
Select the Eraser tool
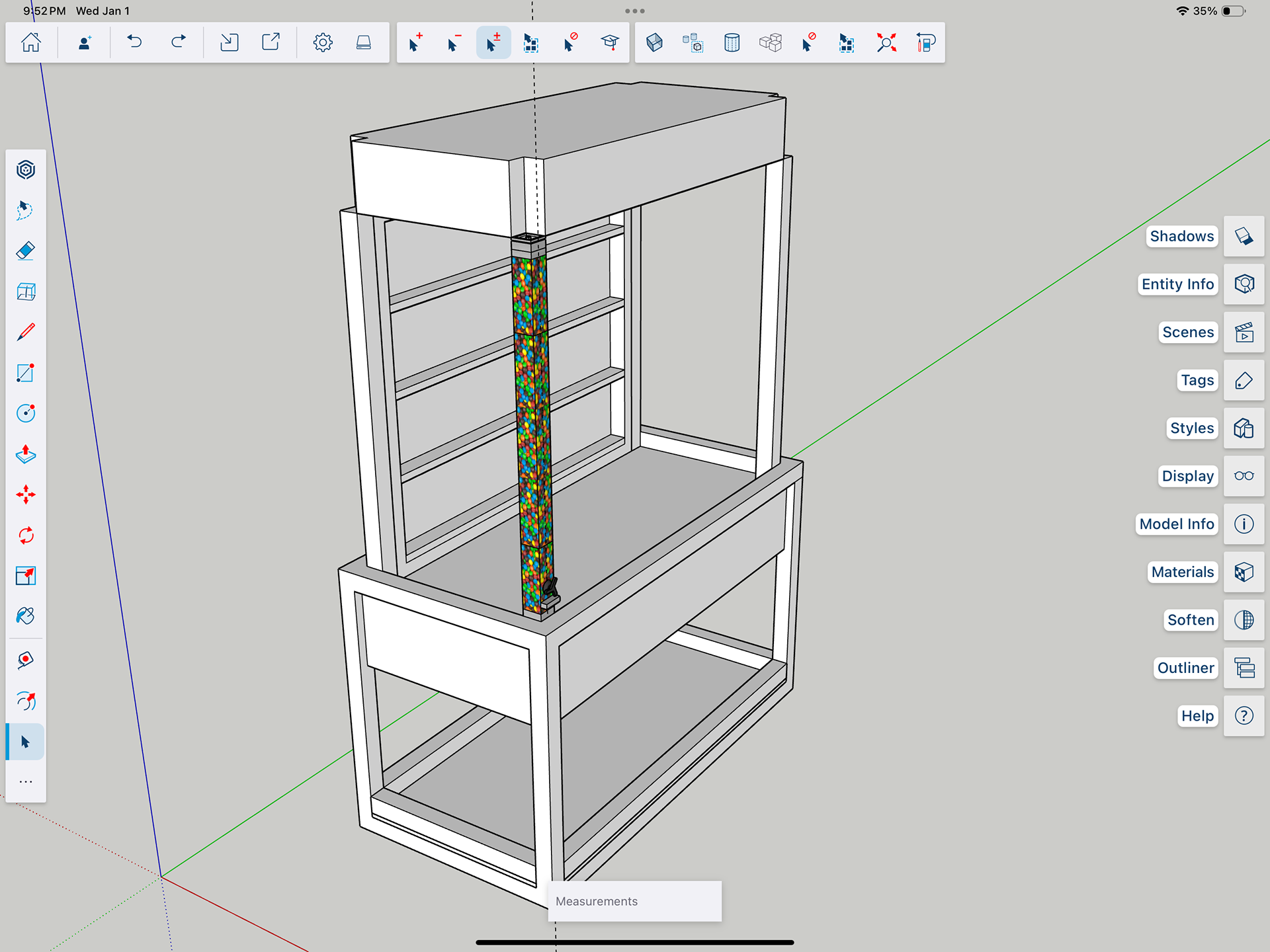click(x=26, y=251)
